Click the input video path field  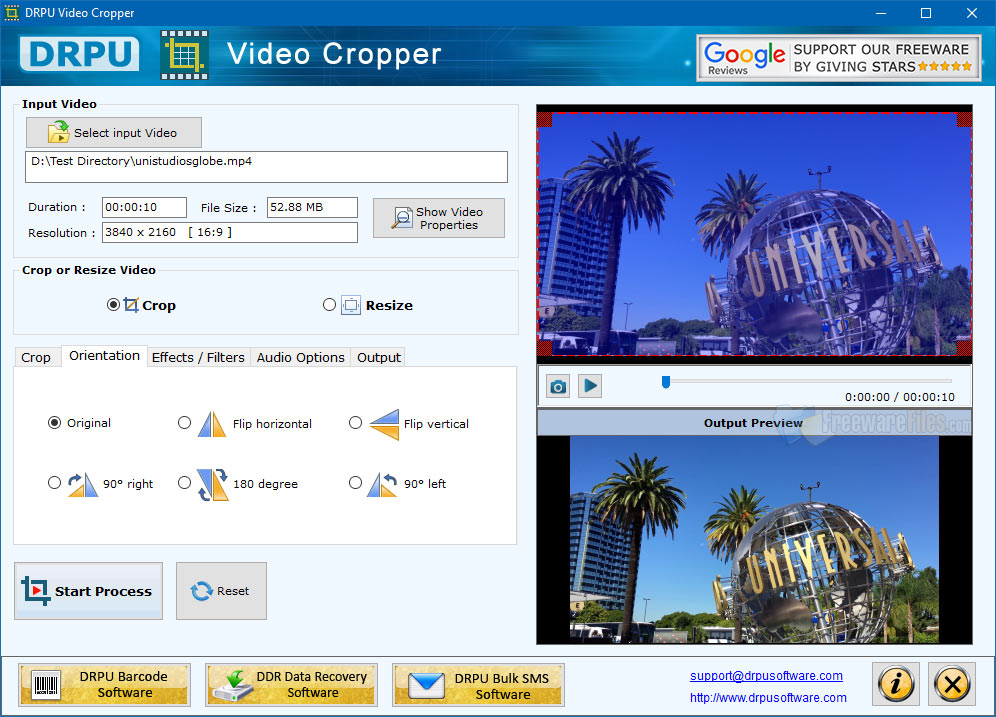click(266, 167)
